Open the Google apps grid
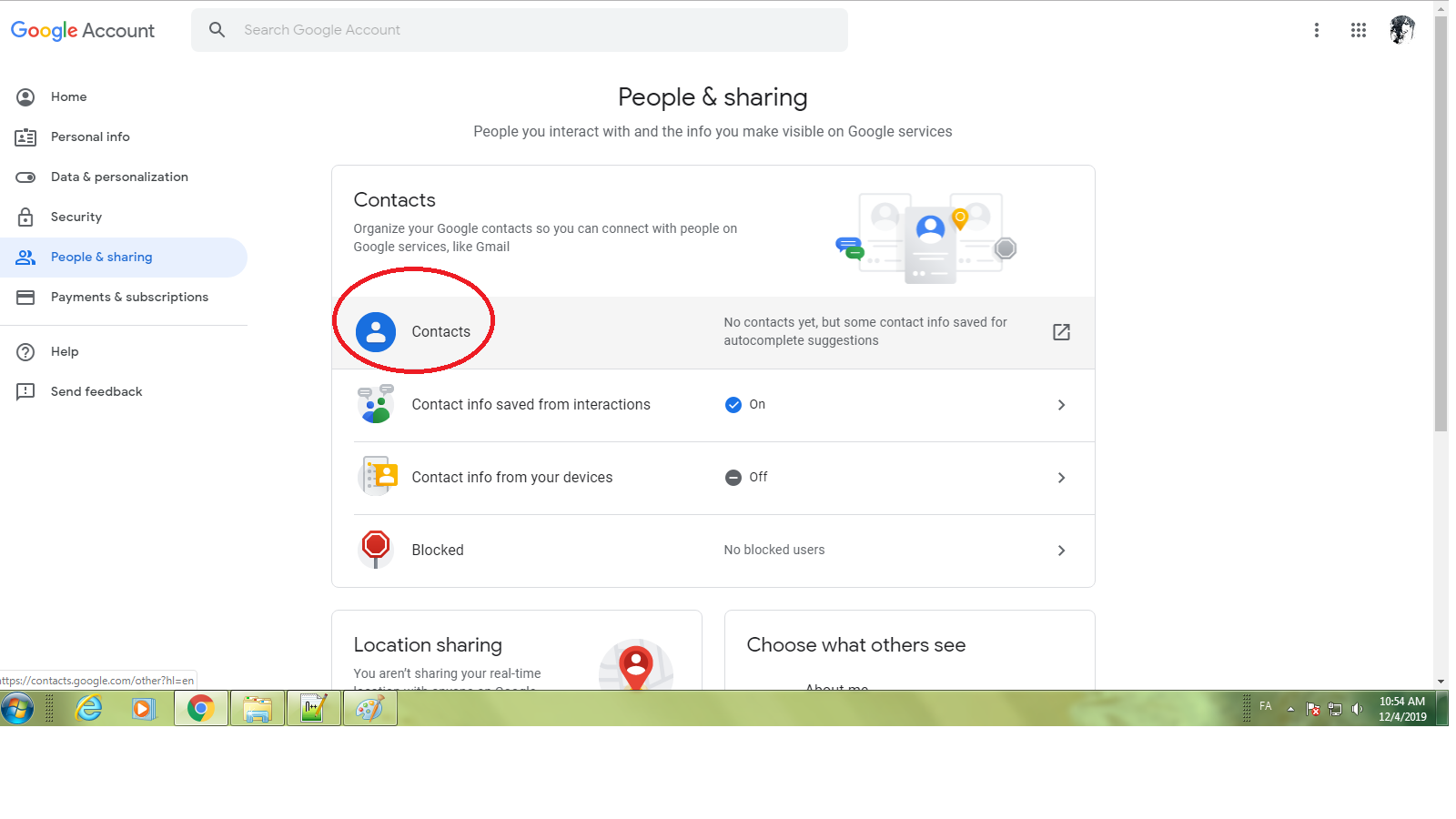 [x=1359, y=30]
